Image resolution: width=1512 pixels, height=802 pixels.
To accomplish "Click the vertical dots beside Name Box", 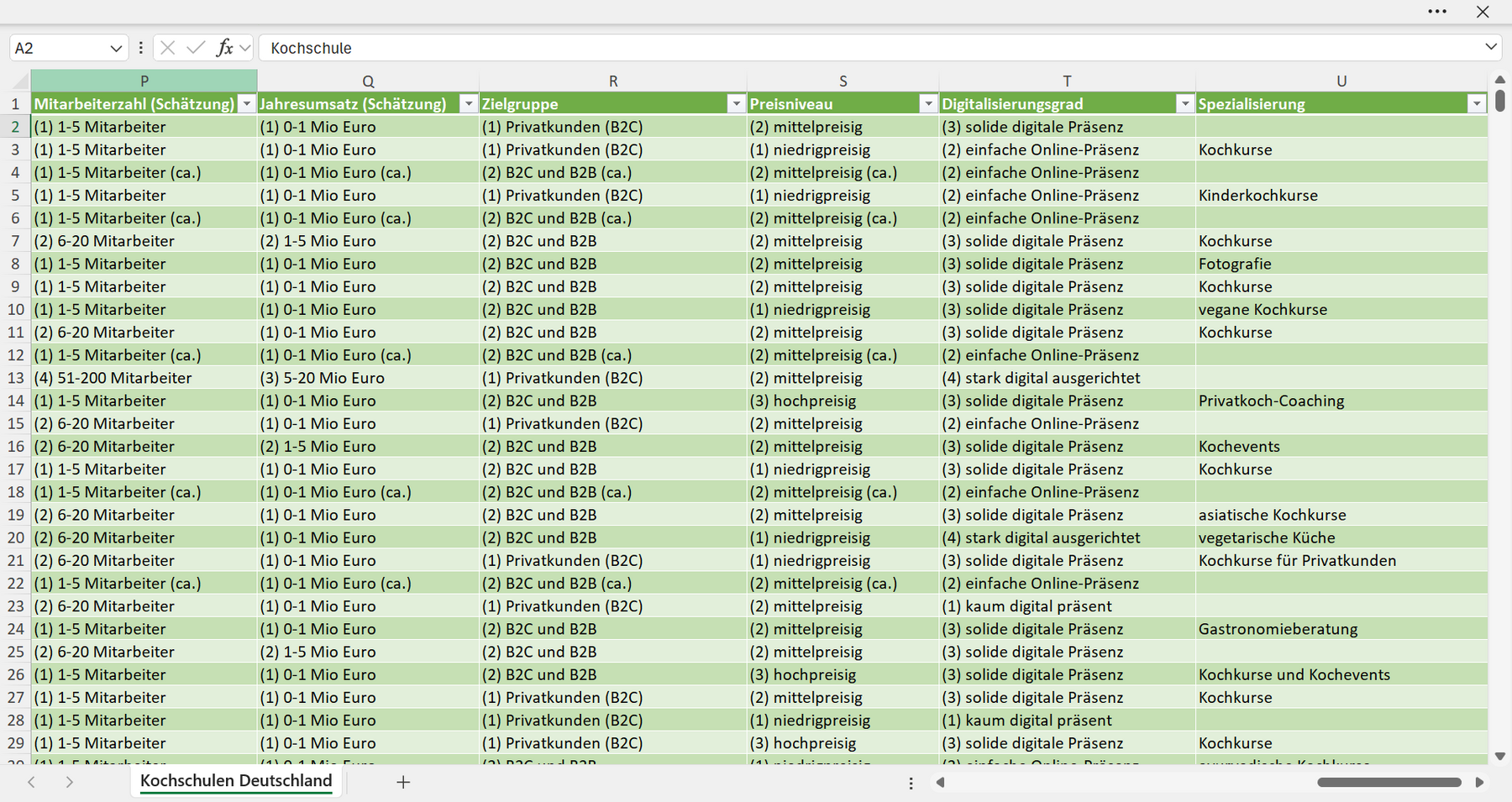I will [x=140, y=48].
